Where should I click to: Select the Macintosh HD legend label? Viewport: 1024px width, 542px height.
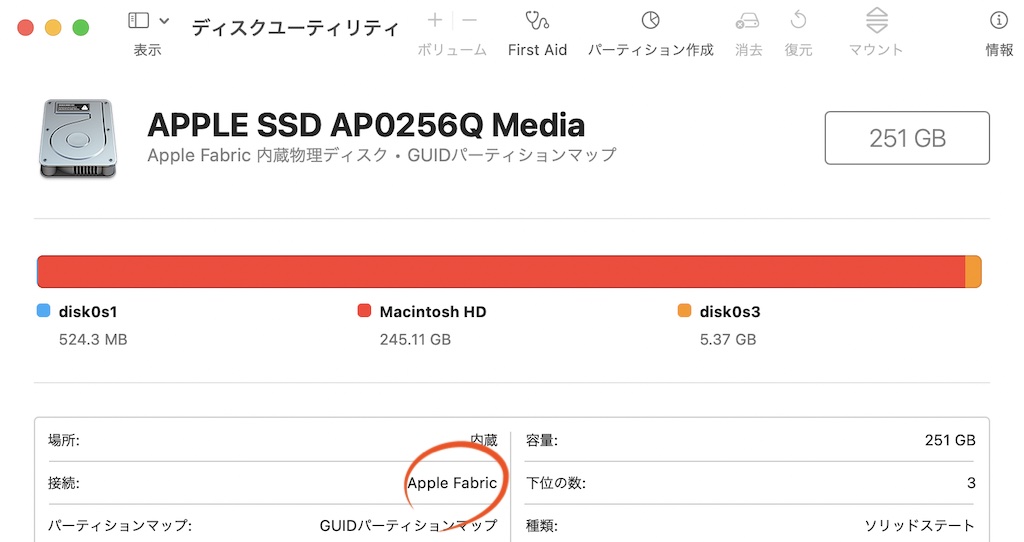coord(432,312)
